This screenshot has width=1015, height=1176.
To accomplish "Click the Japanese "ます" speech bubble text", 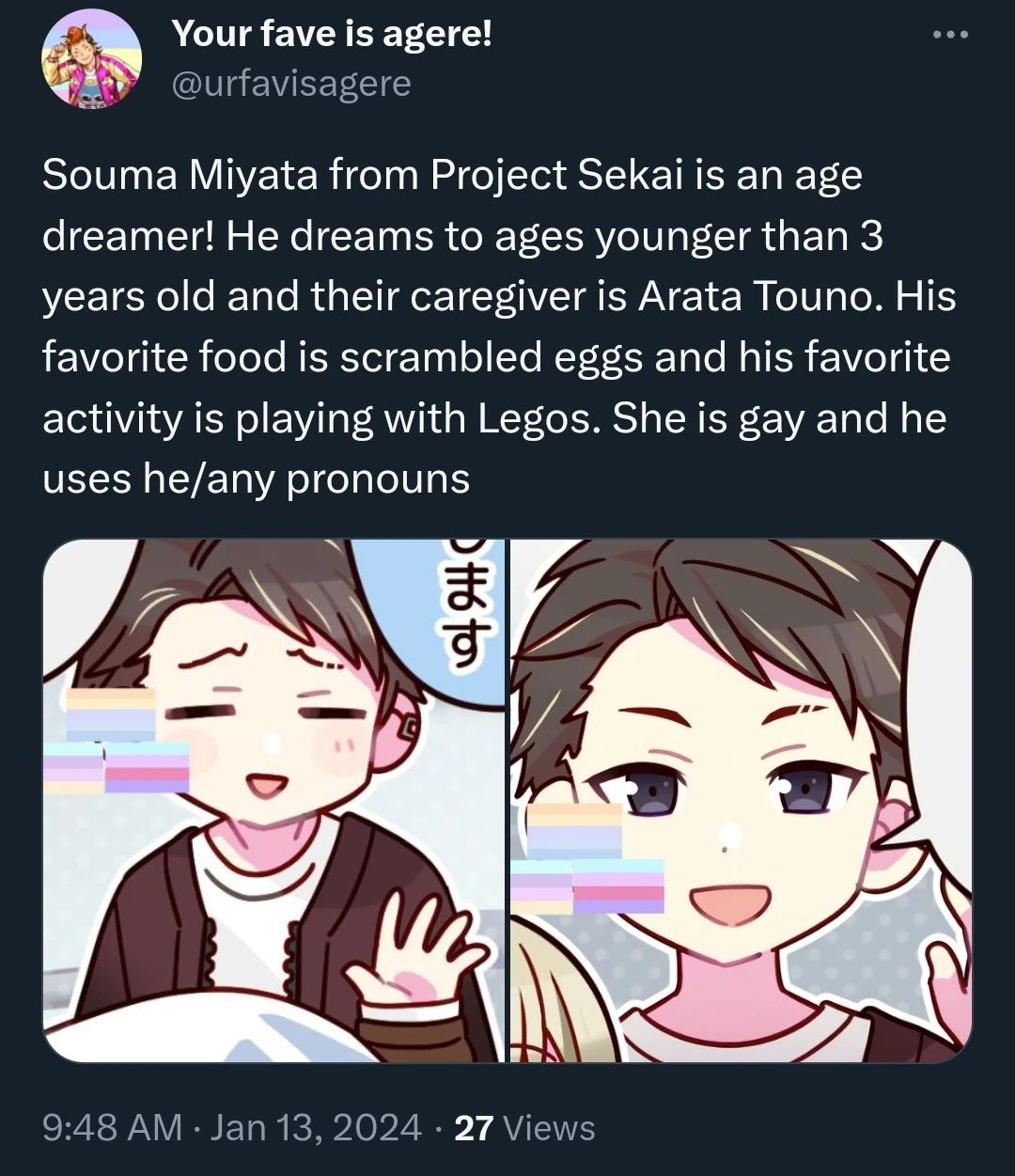I will (x=472, y=611).
